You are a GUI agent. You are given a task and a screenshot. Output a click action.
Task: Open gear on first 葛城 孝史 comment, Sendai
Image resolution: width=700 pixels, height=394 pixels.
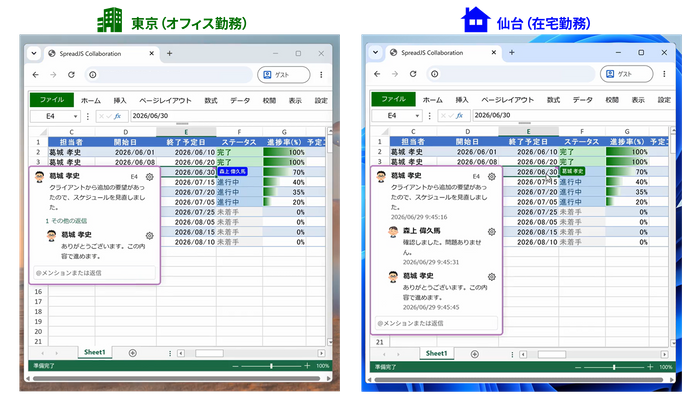492,176
